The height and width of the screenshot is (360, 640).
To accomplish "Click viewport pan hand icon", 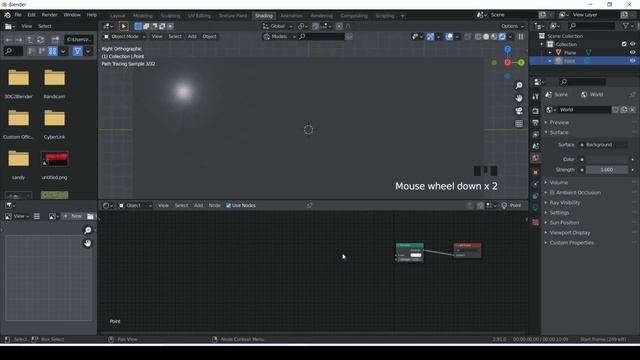I will pyautogui.click(x=519, y=98).
